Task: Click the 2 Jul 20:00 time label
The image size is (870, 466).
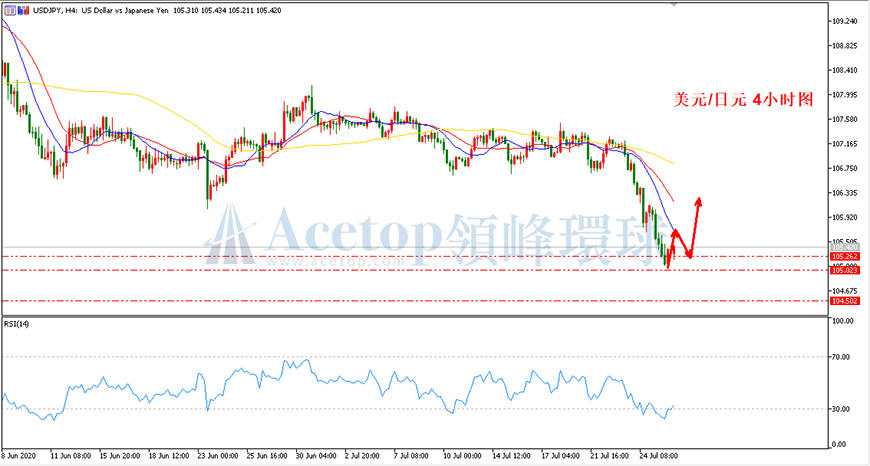Action: 363,455
